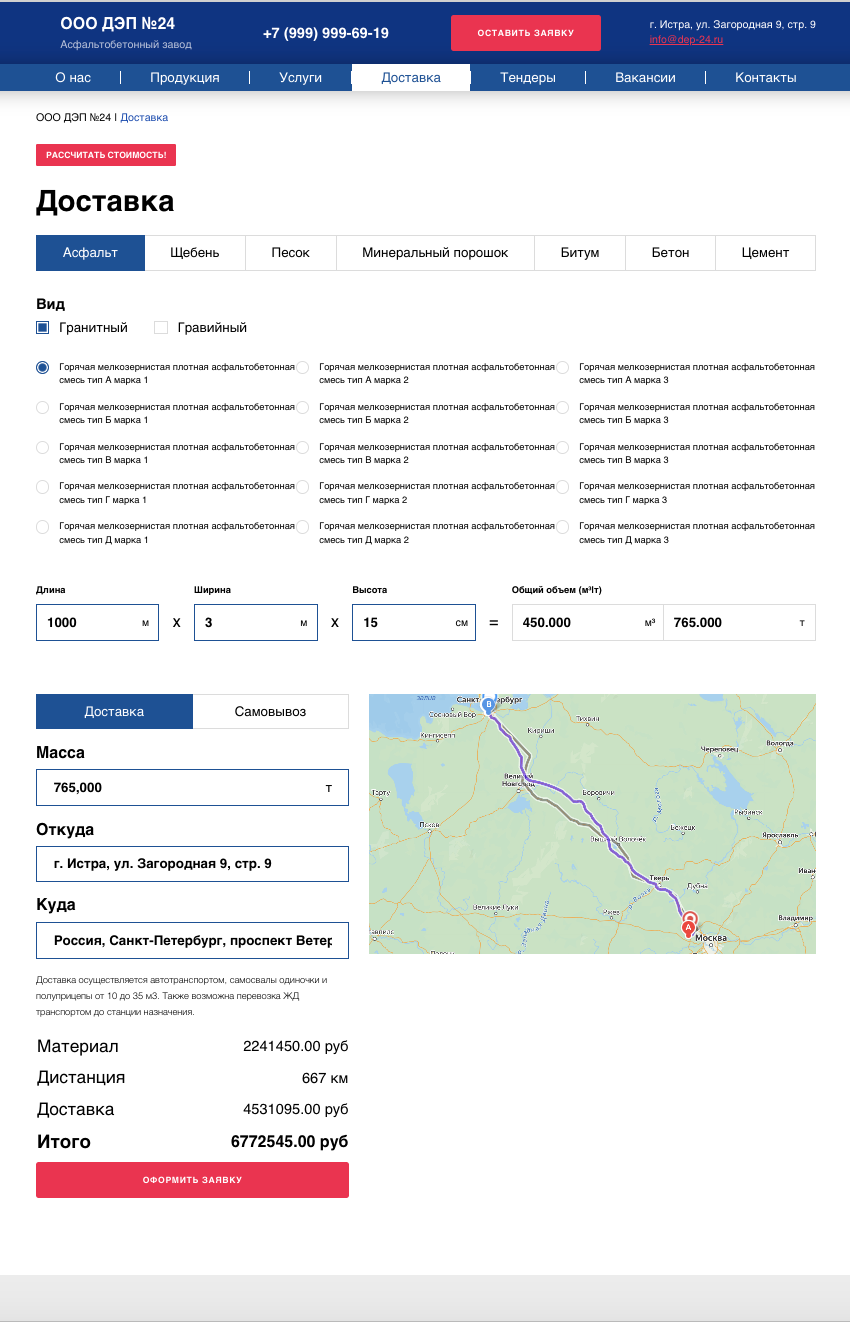
Task: Click the Доставка breadcrumb link
Action: click(144, 118)
